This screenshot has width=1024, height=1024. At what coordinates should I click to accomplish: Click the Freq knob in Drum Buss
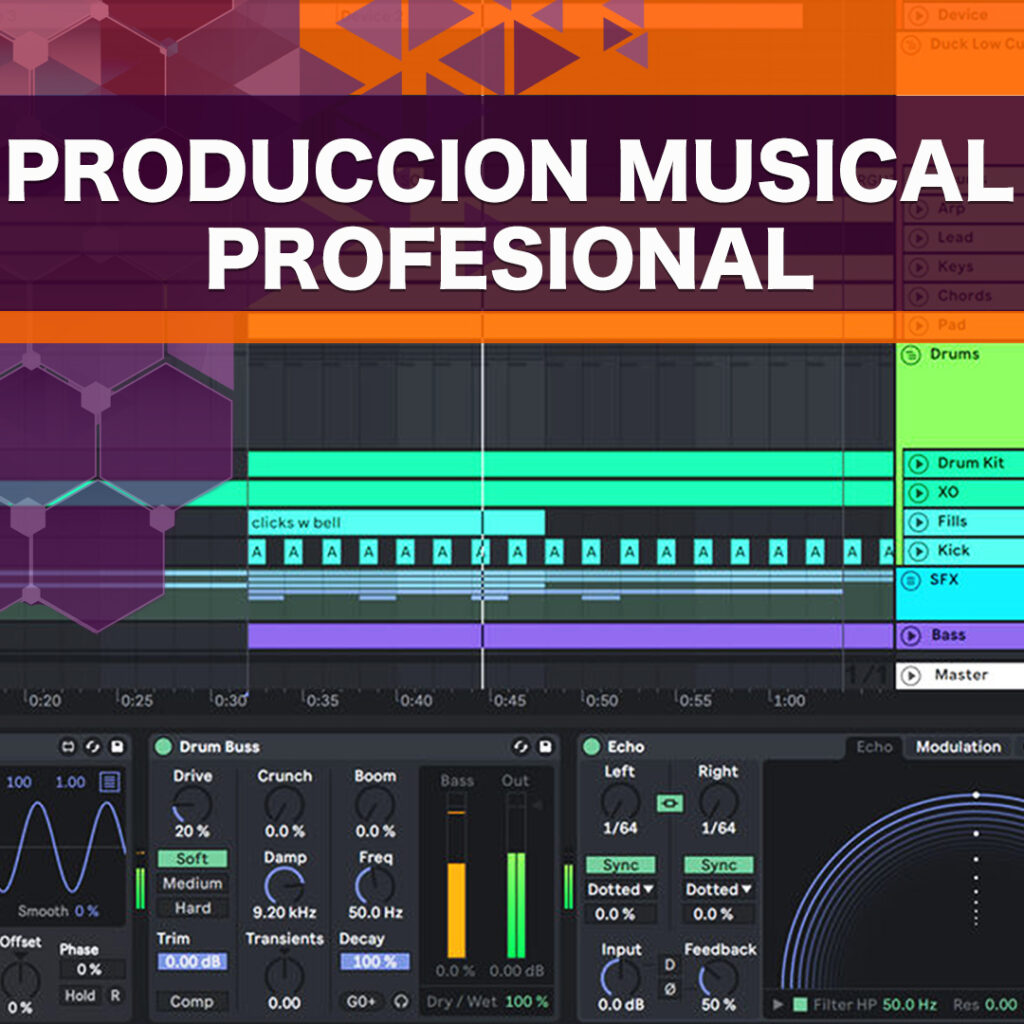[x=375, y=886]
